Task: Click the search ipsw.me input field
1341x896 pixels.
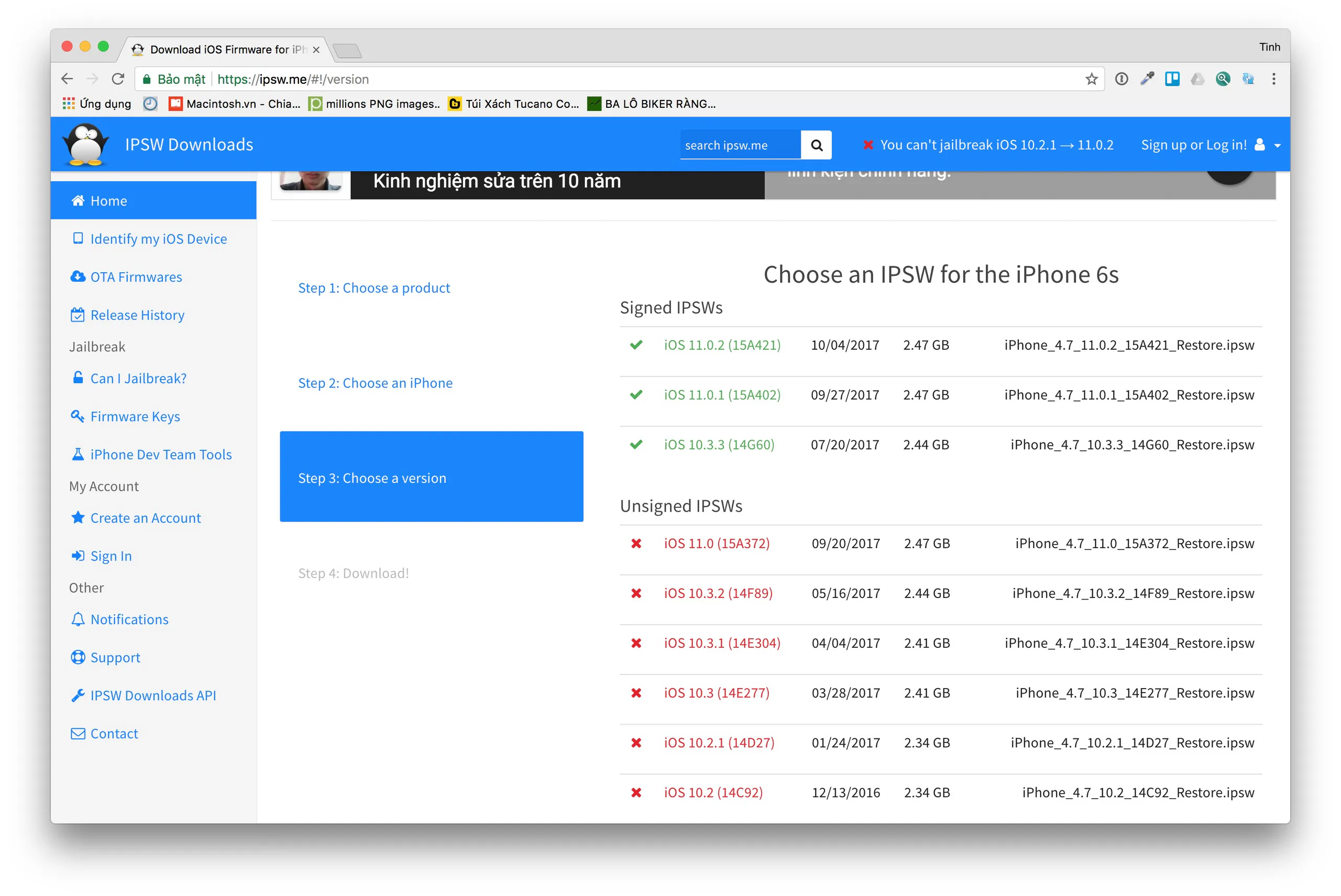Action: click(x=740, y=145)
